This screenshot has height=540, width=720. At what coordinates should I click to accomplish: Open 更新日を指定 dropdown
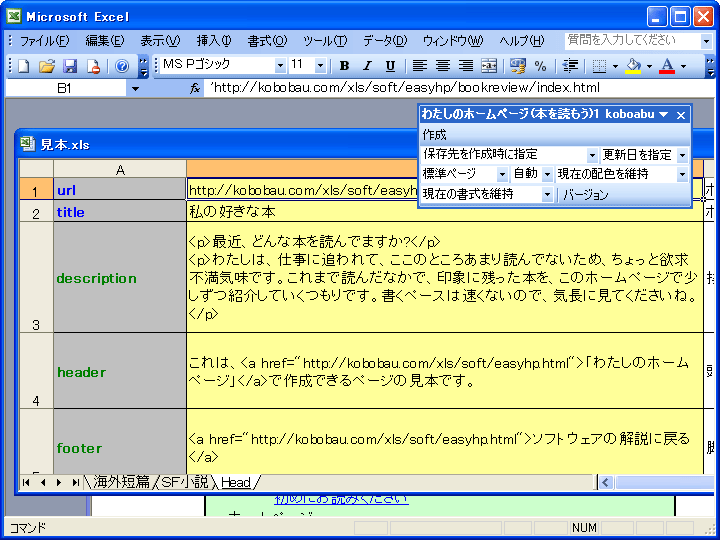[x=682, y=155]
